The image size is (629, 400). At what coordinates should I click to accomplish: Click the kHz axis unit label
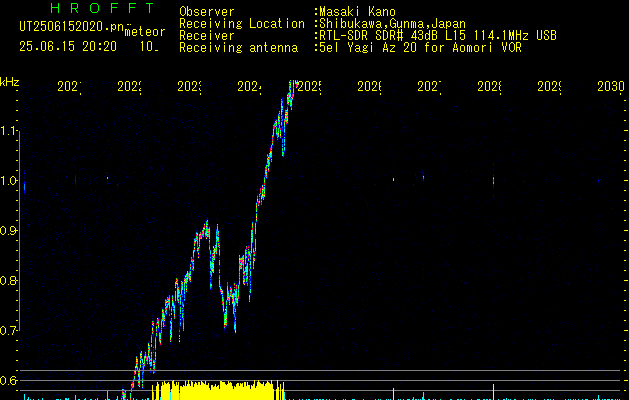point(10,83)
